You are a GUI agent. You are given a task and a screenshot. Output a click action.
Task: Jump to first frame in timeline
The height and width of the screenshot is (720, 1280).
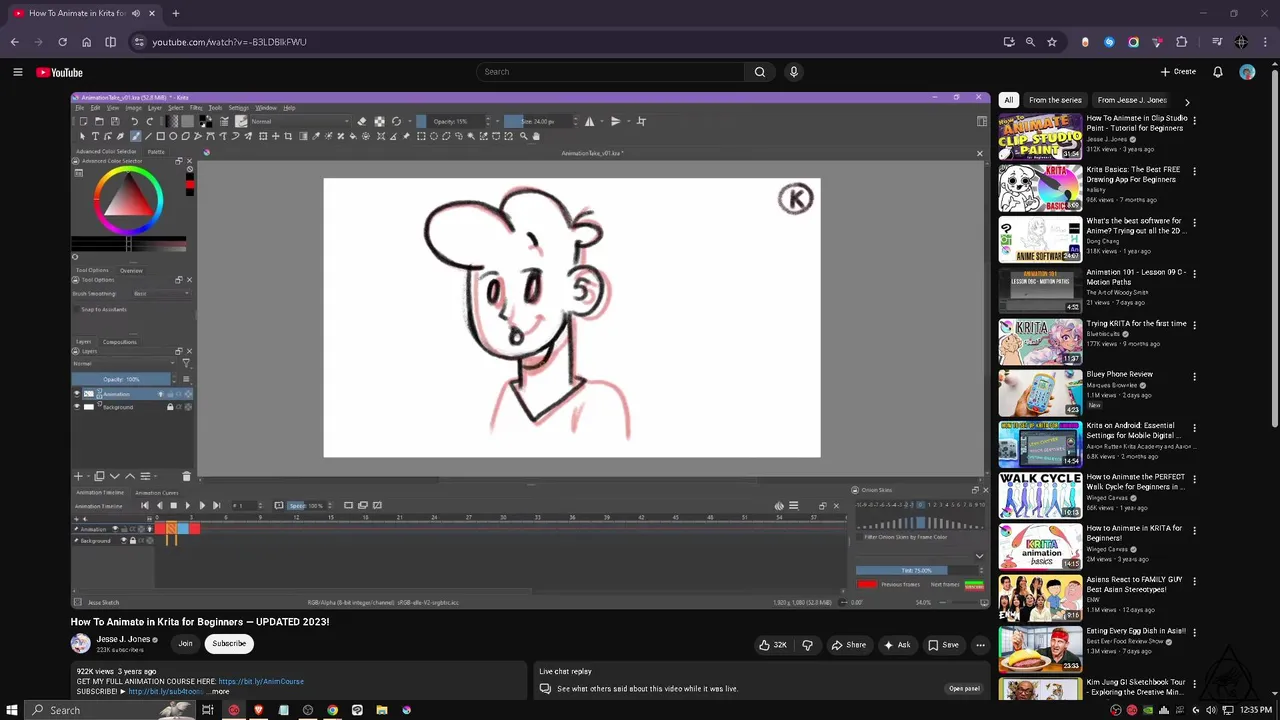[145, 505]
